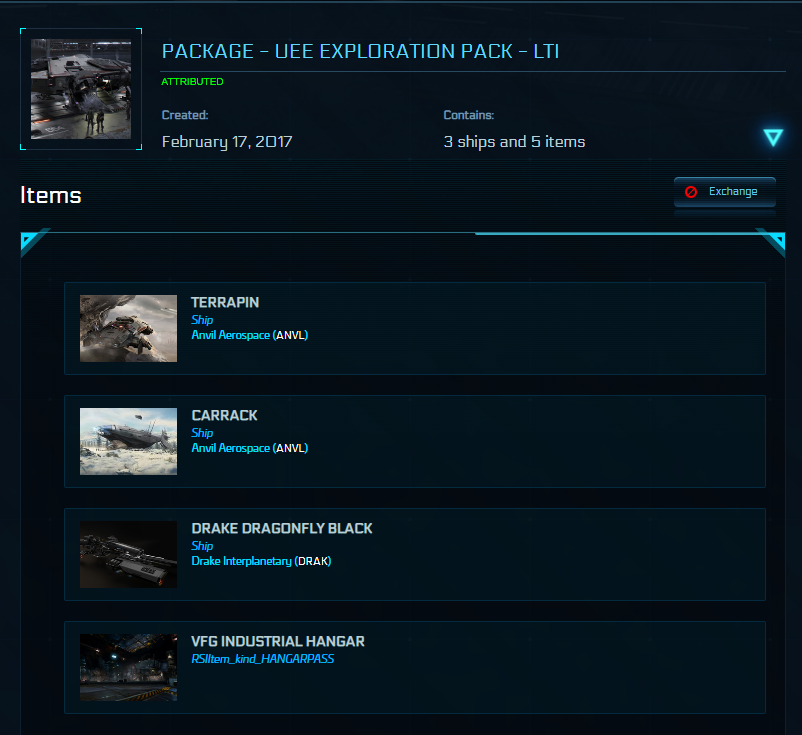The height and width of the screenshot is (735, 802).
Task: Open the CARRACK item title
Action: pos(224,415)
